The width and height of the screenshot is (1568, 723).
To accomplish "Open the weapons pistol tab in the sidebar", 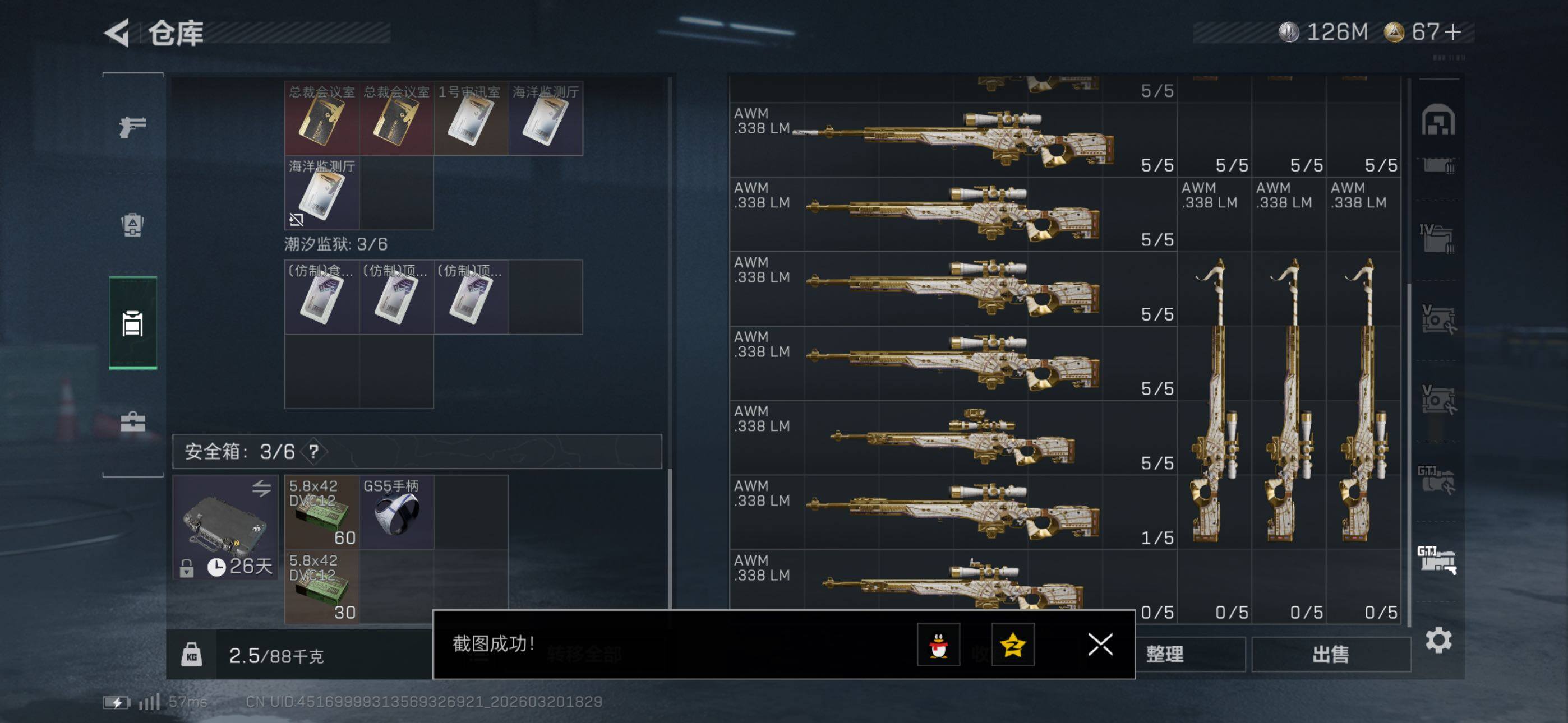I will click(133, 127).
